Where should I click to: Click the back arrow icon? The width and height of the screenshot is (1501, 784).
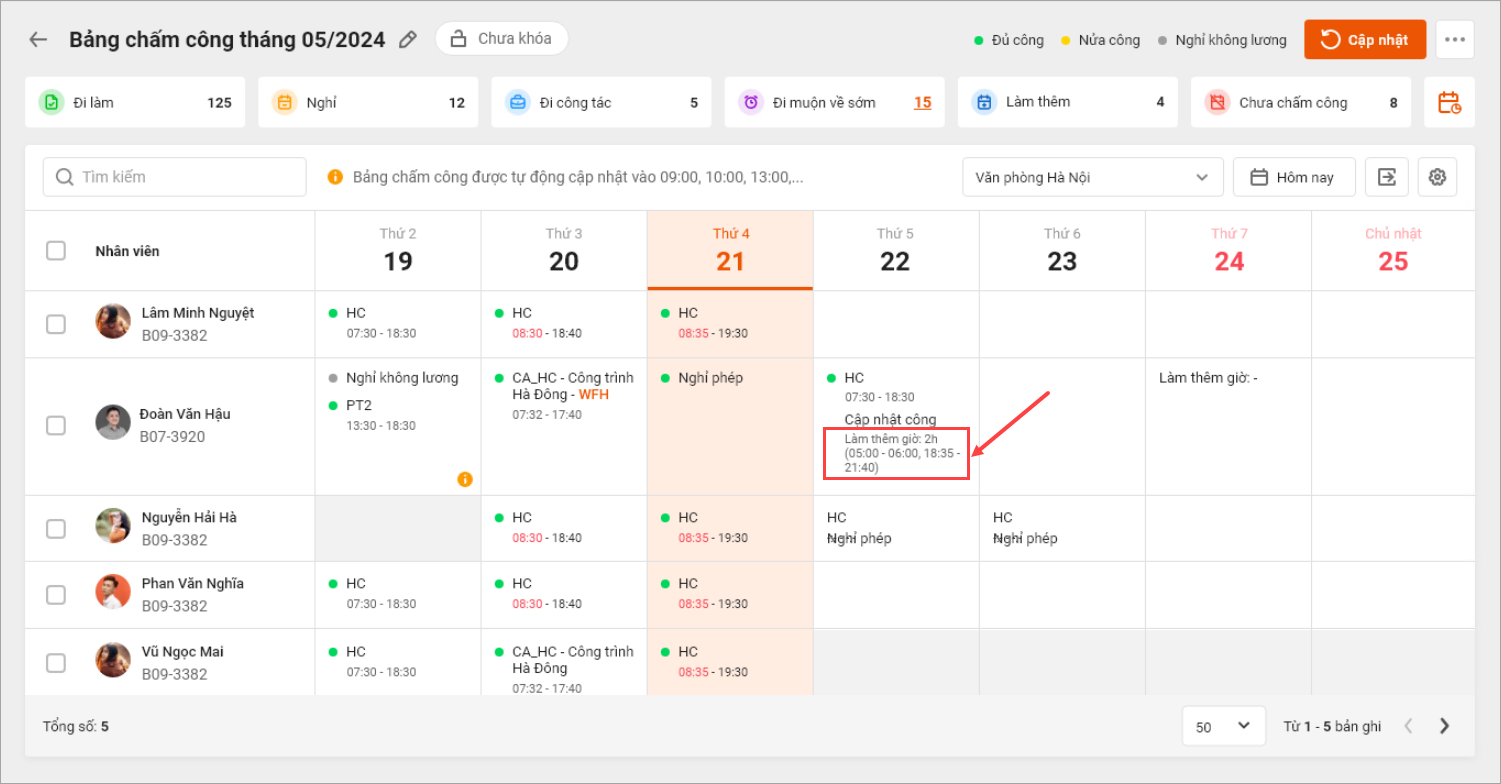[x=38, y=39]
